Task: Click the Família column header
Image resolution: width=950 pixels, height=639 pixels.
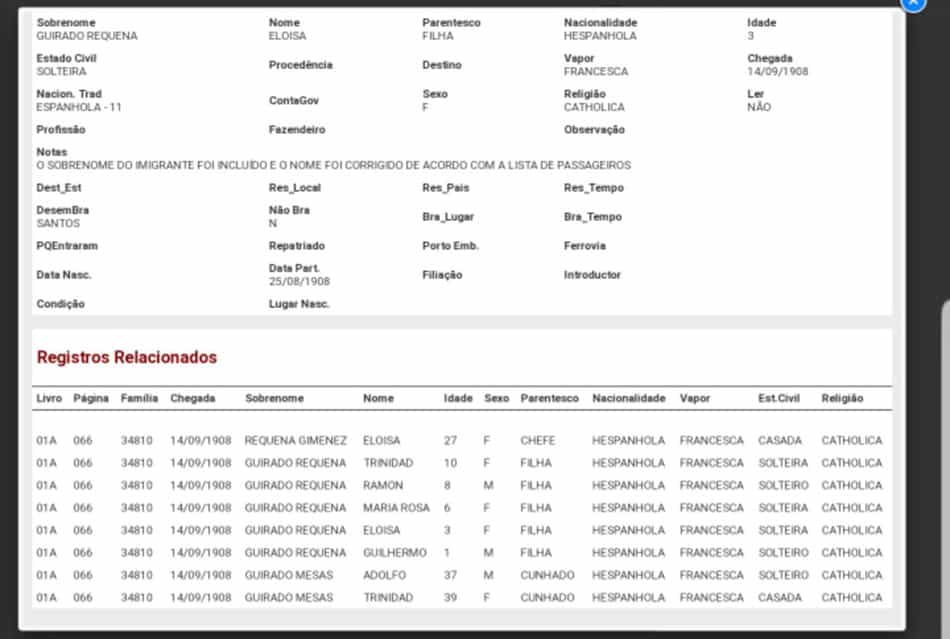Action: pyautogui.click(x=139, y=398)
